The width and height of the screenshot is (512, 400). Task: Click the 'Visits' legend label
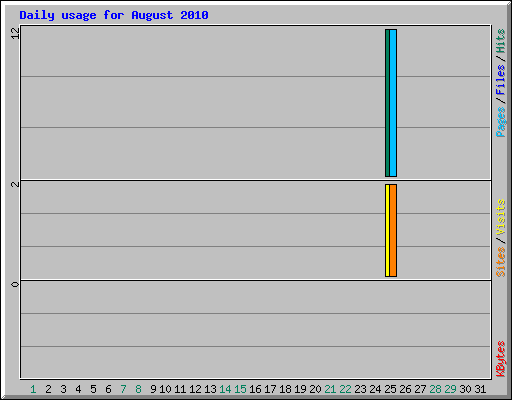pos(501,217)
